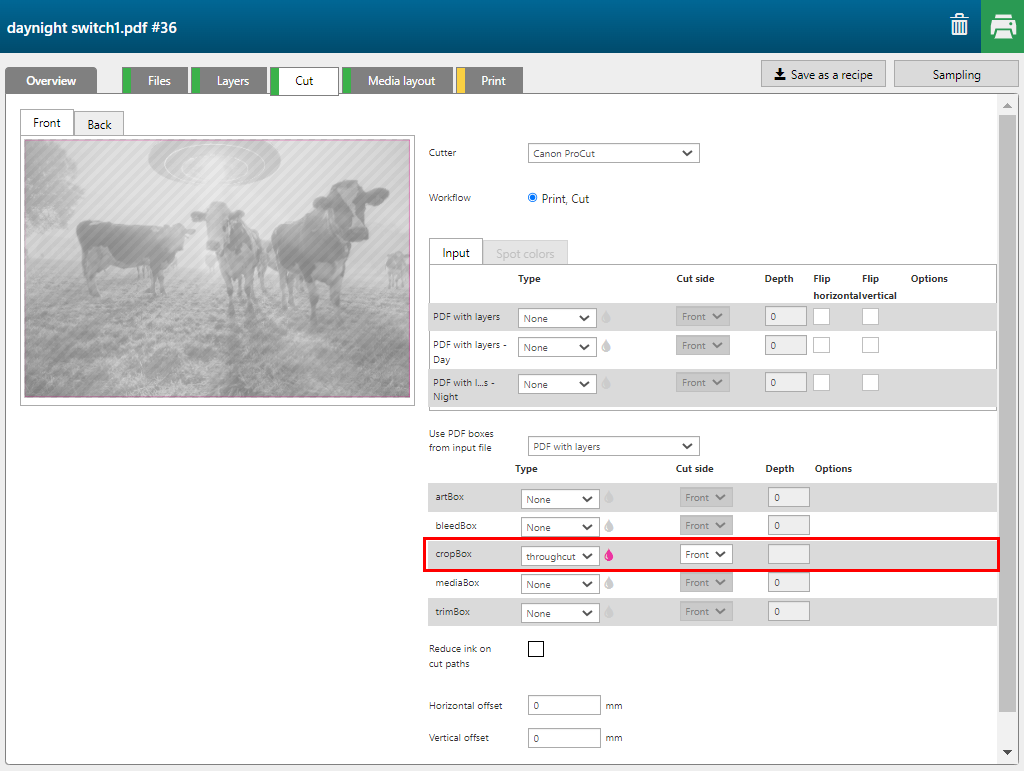This screenshot has height=771, width=1024.
Task: Click the green printer icon
Action: coord(1002,27)
